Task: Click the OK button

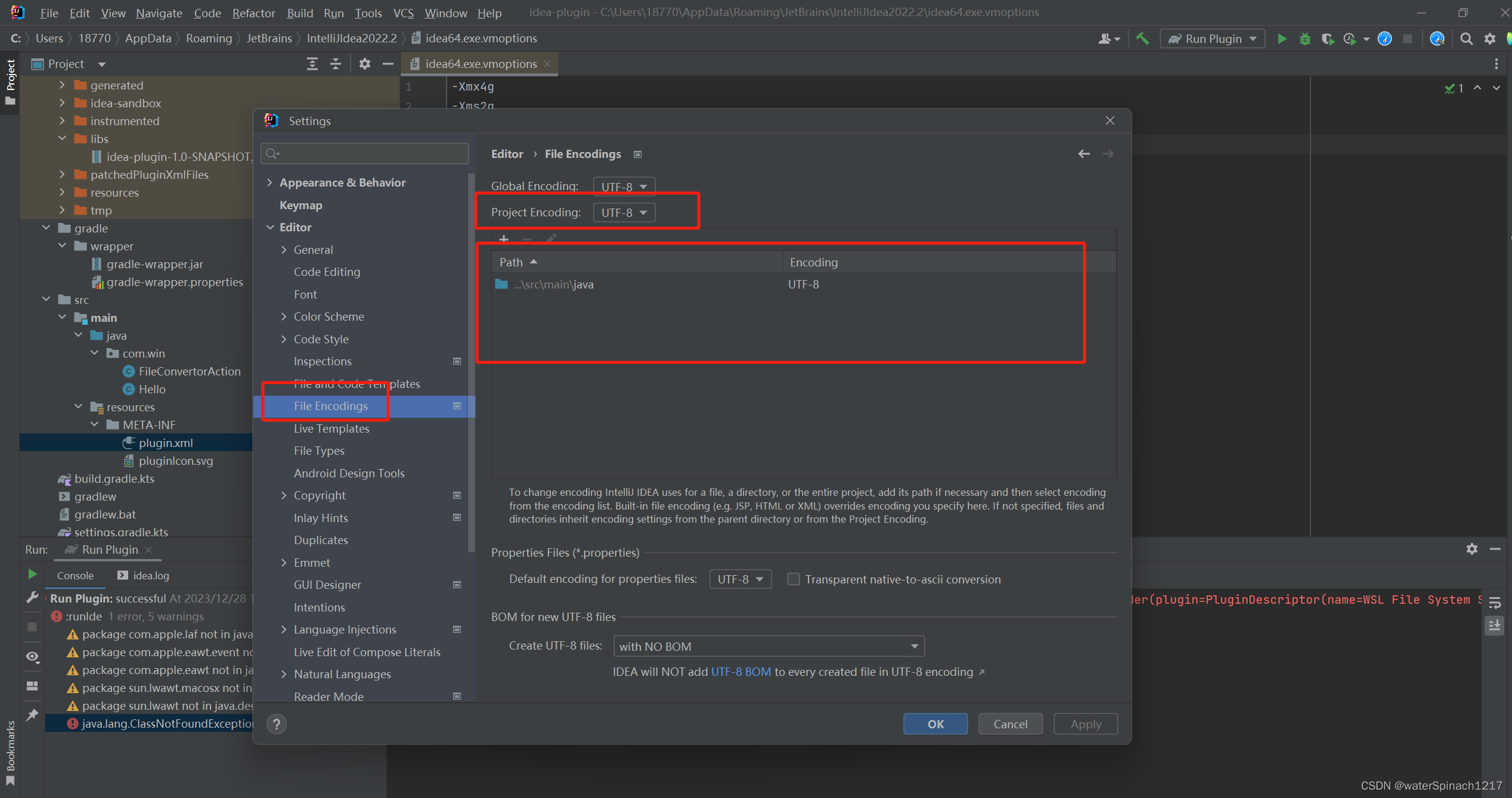Action: point(935,724)
